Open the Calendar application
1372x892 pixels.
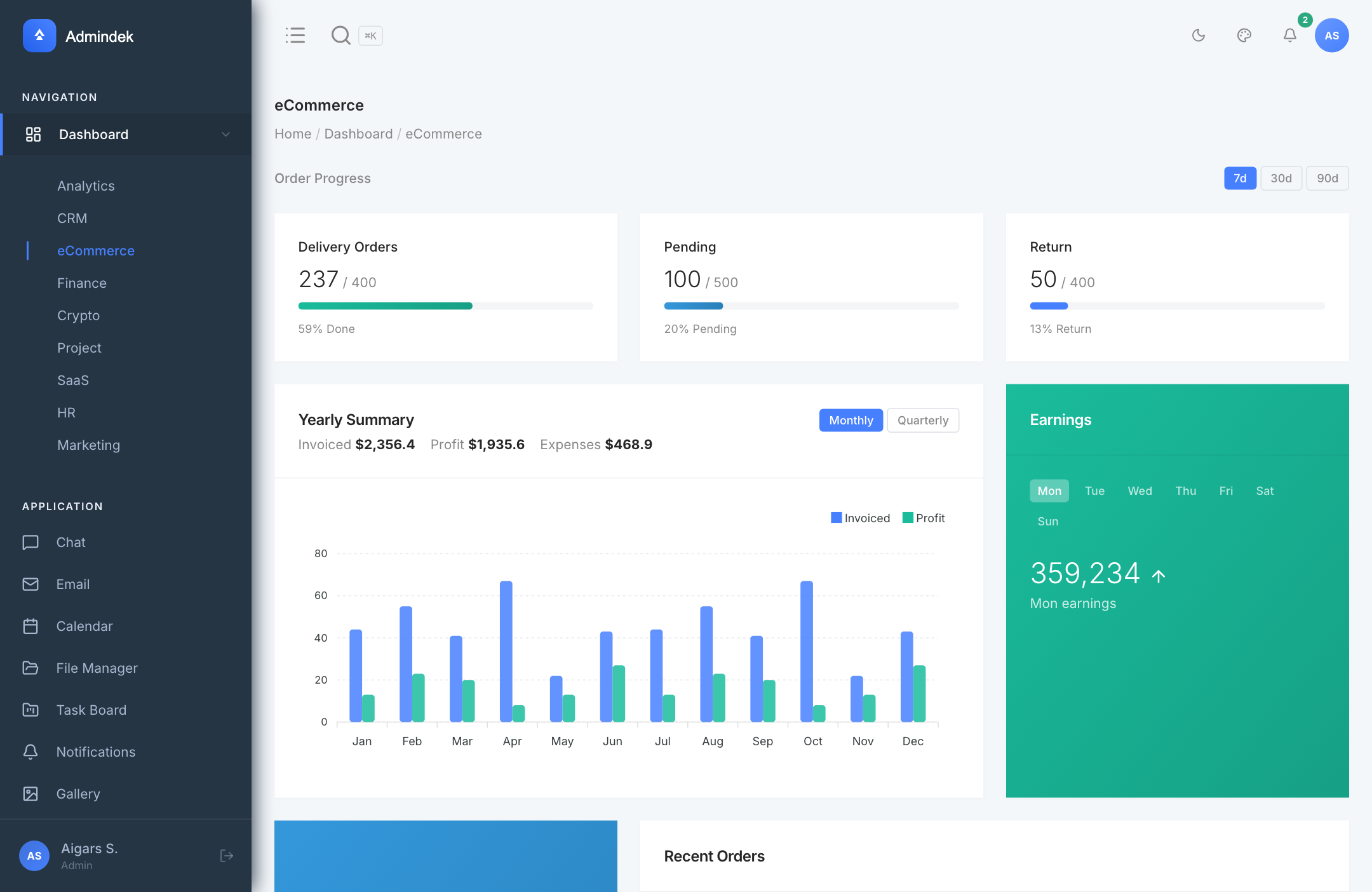[31, 626]
